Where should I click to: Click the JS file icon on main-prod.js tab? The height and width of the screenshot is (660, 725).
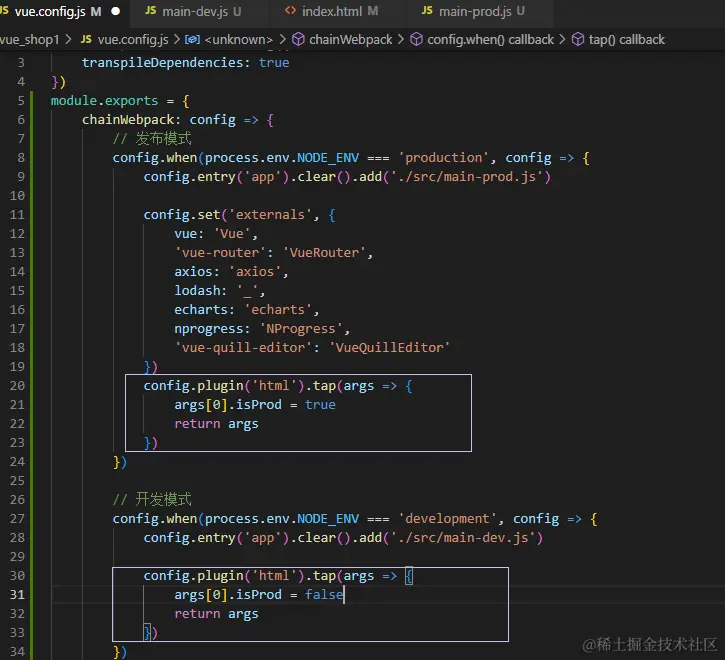(x=427, y=11)
